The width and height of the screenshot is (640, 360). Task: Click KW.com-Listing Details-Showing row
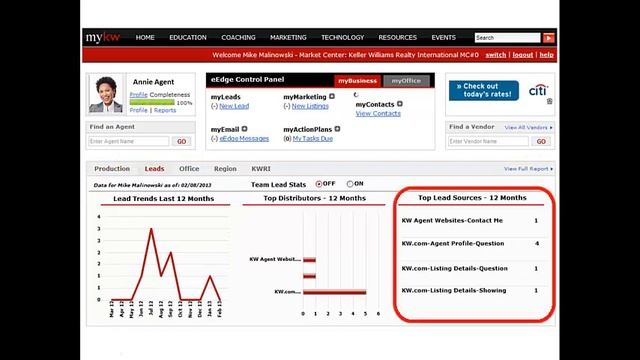(472, 291)
